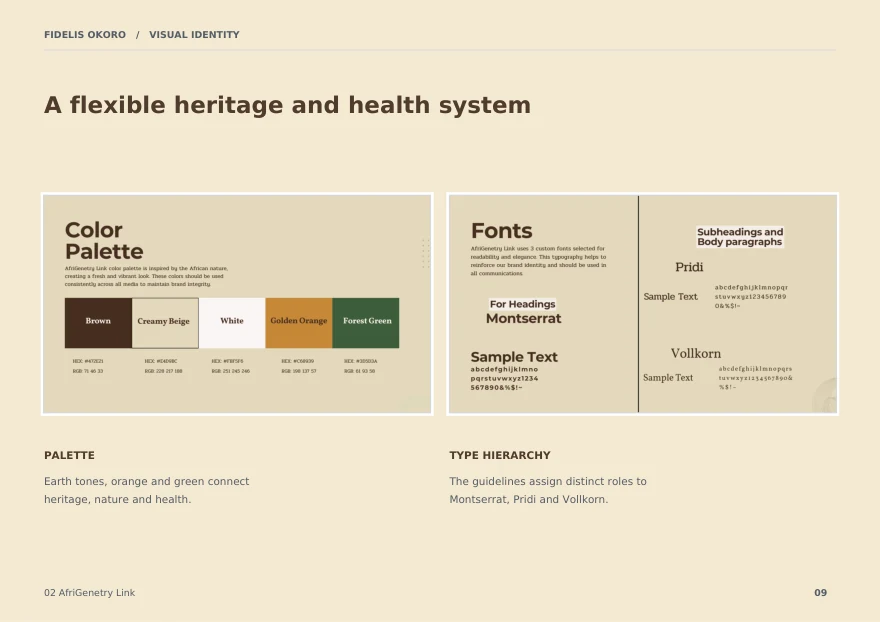Click the FIDELIS OKORO breadcrumb
Screen dimensions: 880x622
(85, 35)
